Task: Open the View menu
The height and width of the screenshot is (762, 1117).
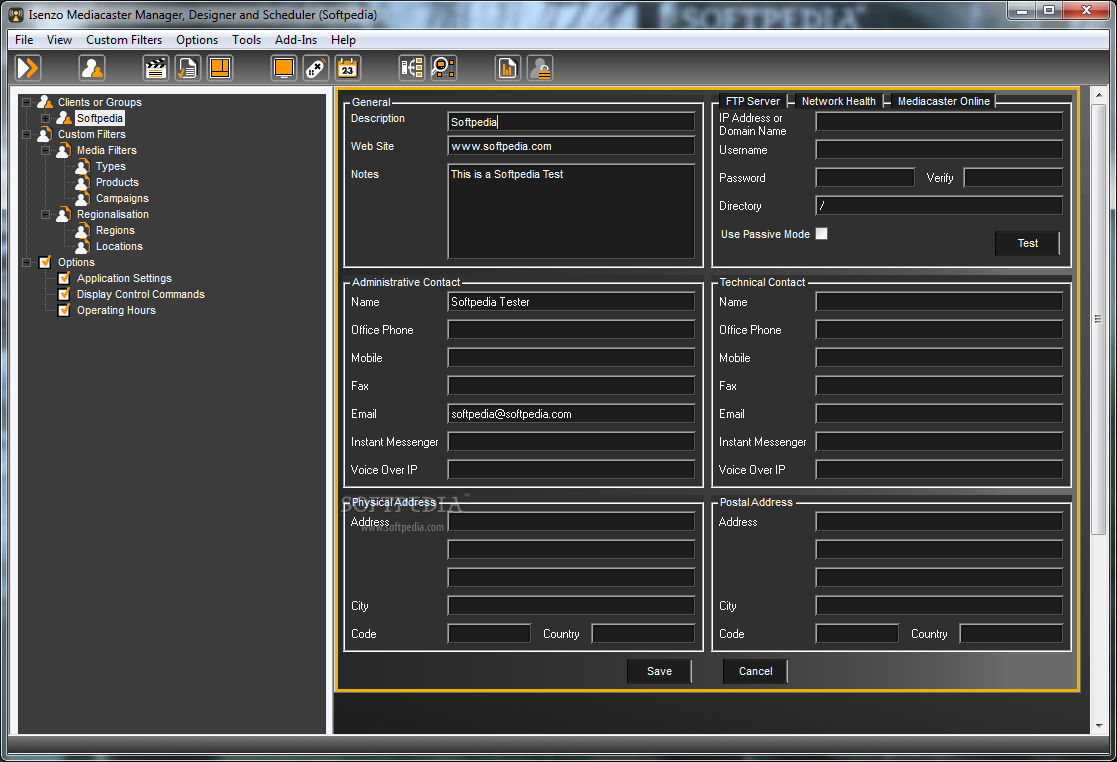Action: pyautogui.click(x=59, y=40)
